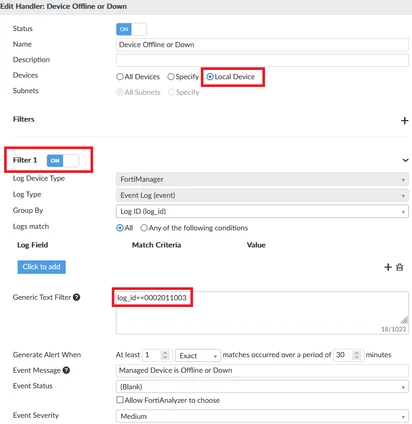
Task: Open the Exact match type dropdown
Action: [198, 355]
